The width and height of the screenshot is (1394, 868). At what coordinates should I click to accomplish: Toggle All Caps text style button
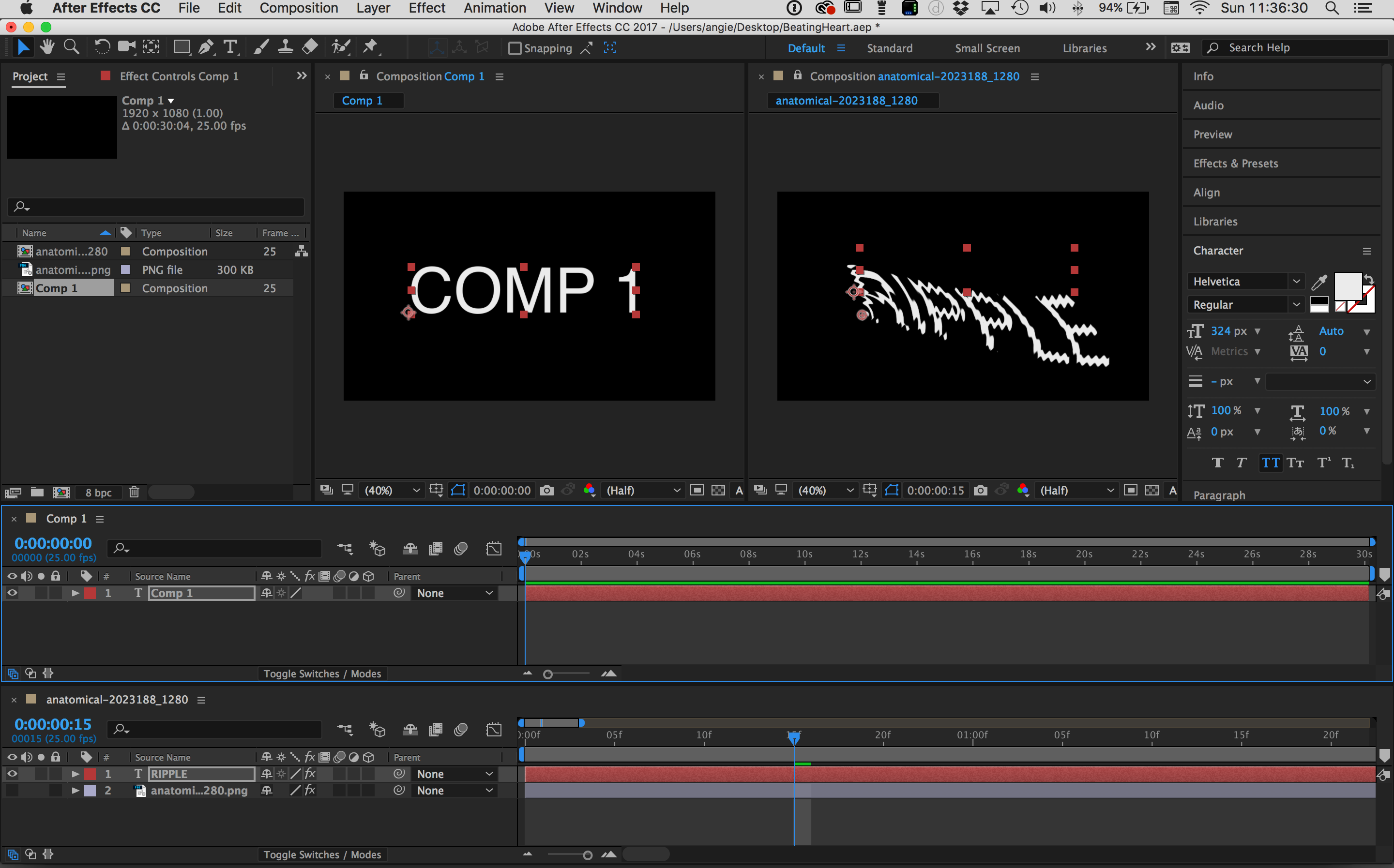[x=1270, y=463]
